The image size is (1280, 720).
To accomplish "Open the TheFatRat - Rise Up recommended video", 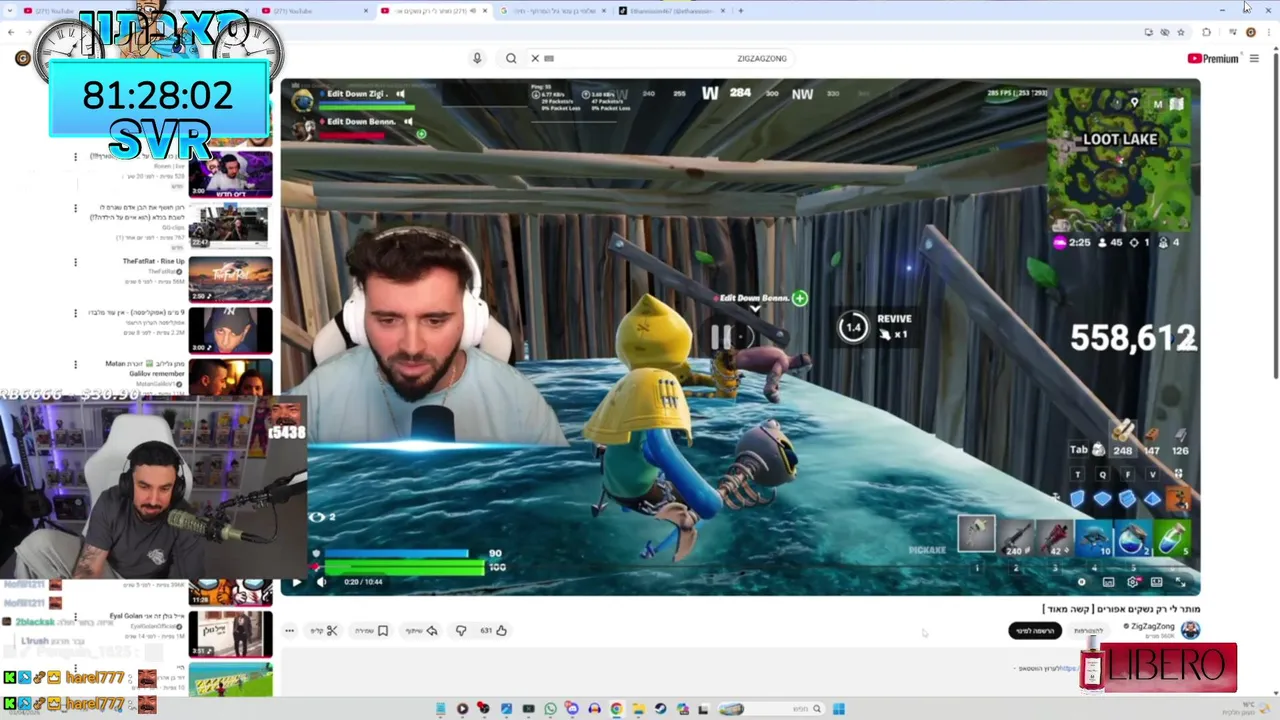I will (x=230, y=279).
